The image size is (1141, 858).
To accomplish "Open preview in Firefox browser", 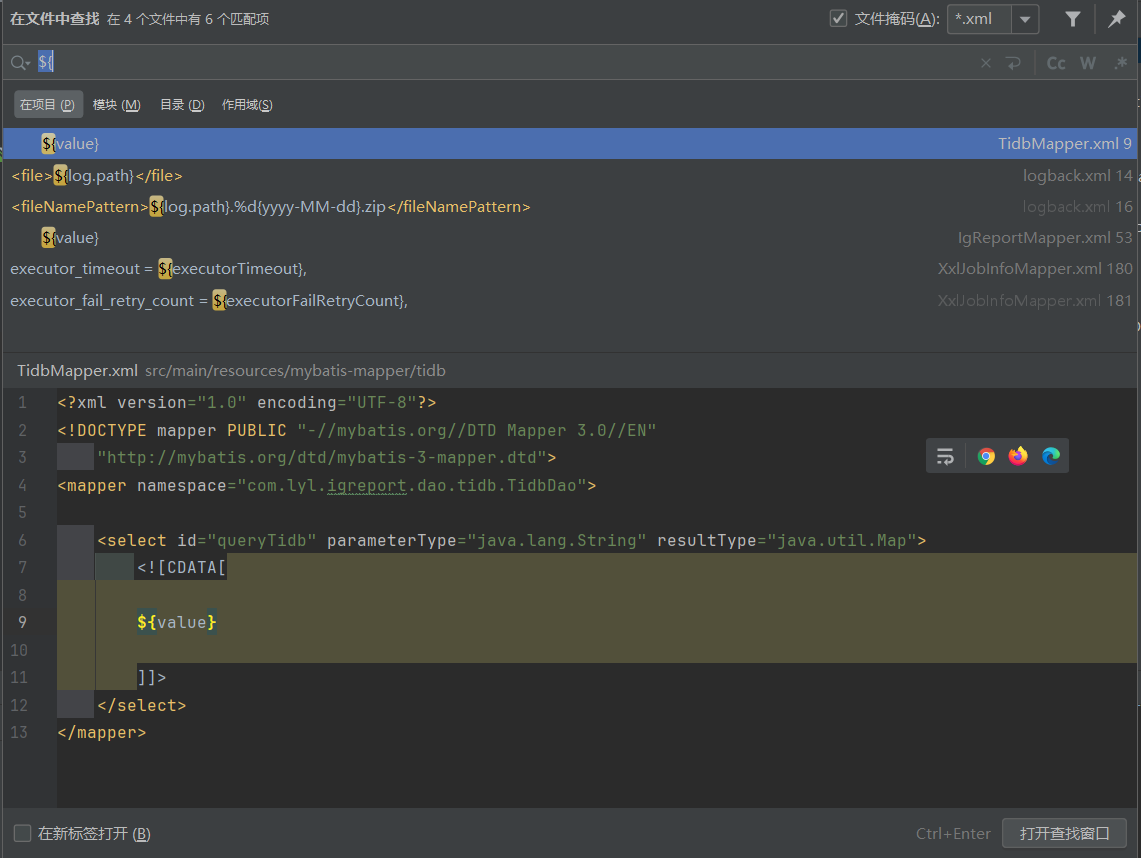I will pos(1018,456).
